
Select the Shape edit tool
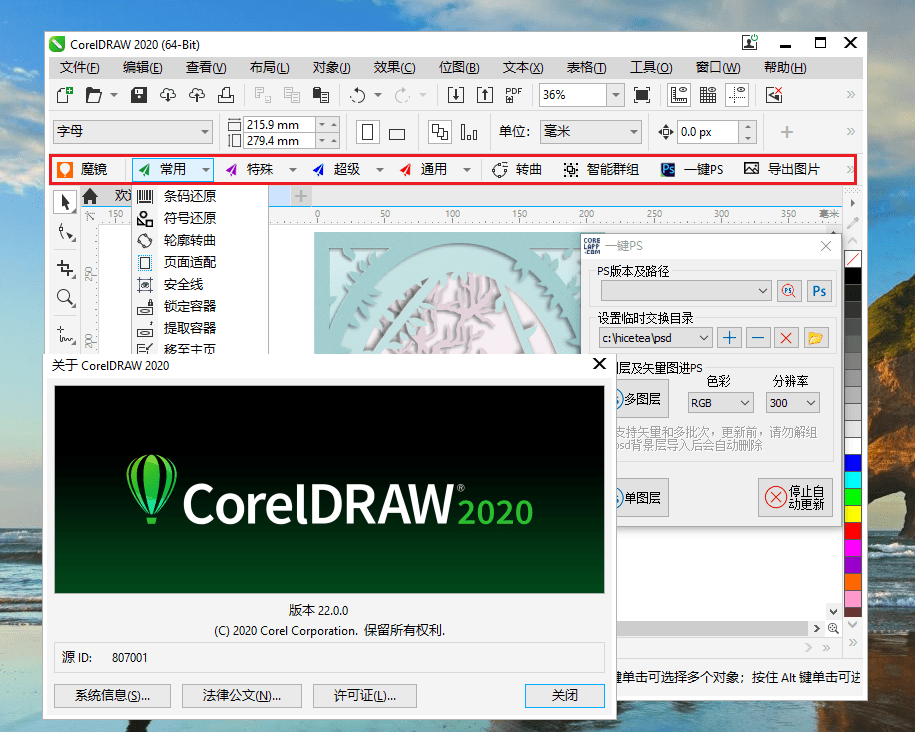pyautogui.click(x=66, y=232)
